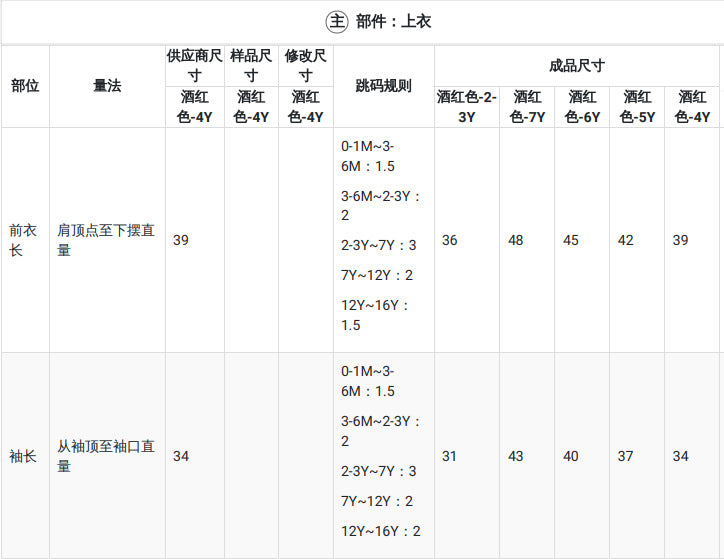Viewport: 724px width, 559px height.
Task: Click 袖长 rule 12Y~16Y：2
Action: click(x=380, y=531)
